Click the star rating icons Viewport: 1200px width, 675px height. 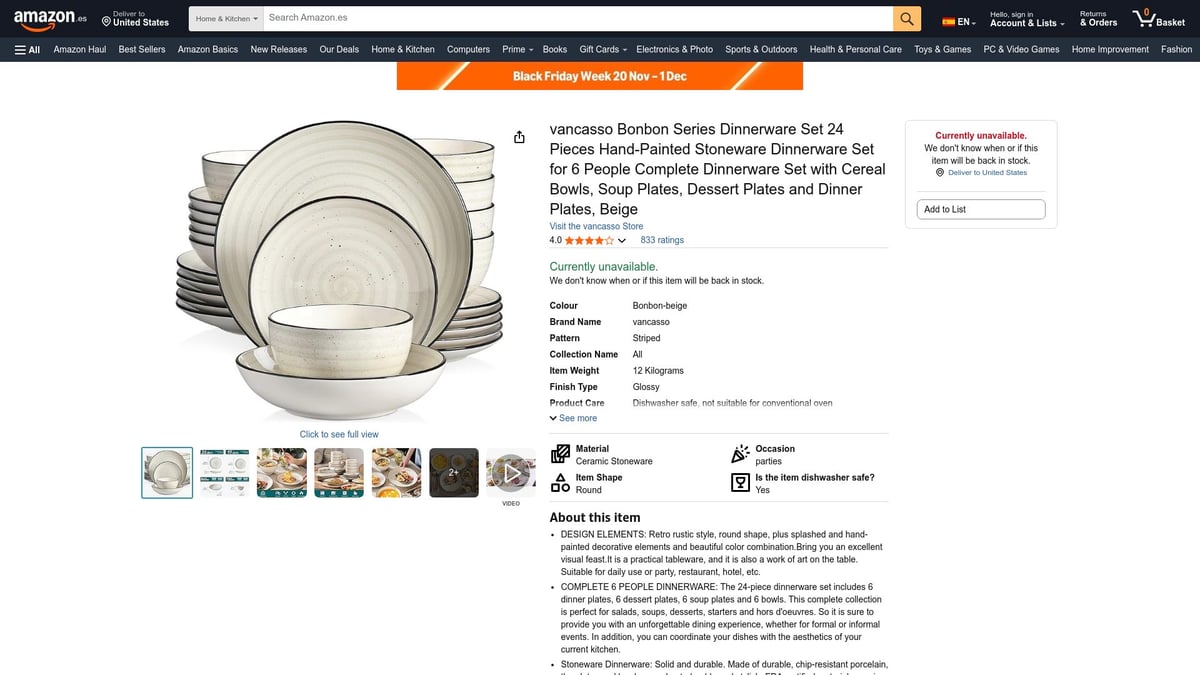(x=589, y=241)
